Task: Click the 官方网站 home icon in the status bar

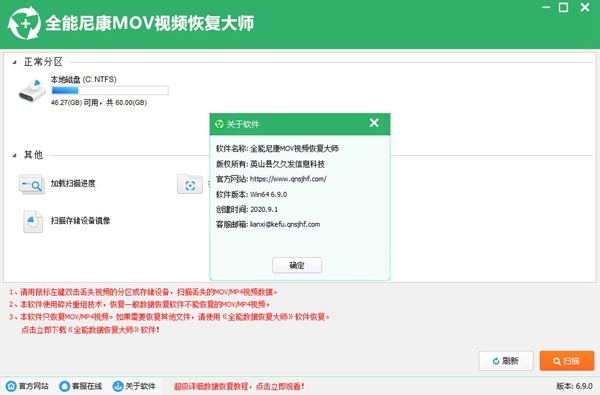Action: [x=11, y=386]
